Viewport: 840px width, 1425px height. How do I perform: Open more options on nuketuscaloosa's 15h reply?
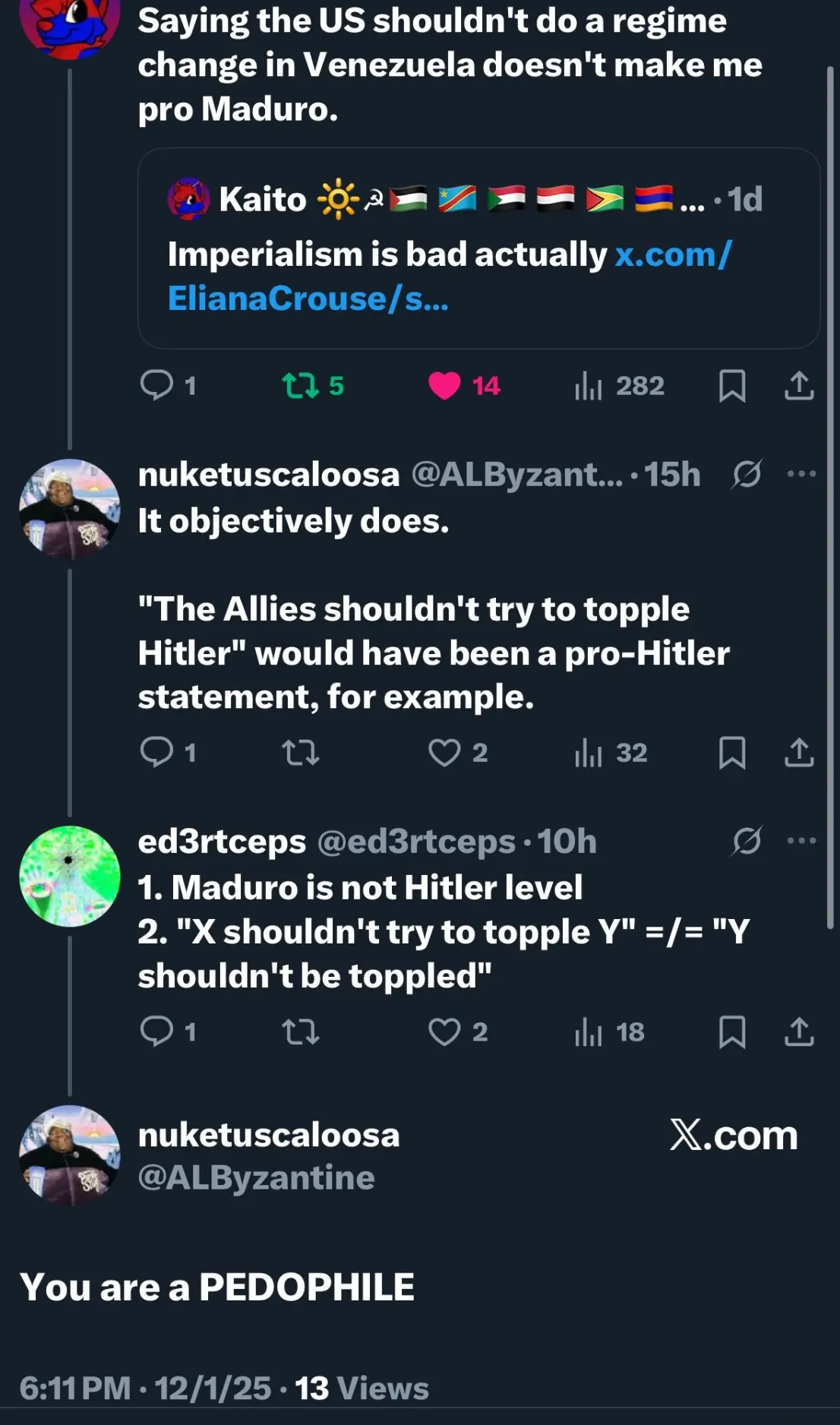[x=801, y=475]
